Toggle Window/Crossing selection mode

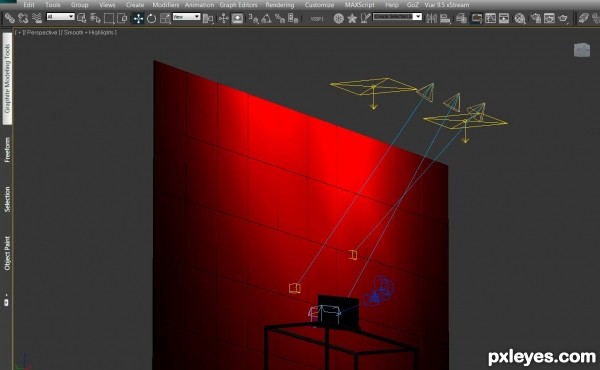(122, 18)
